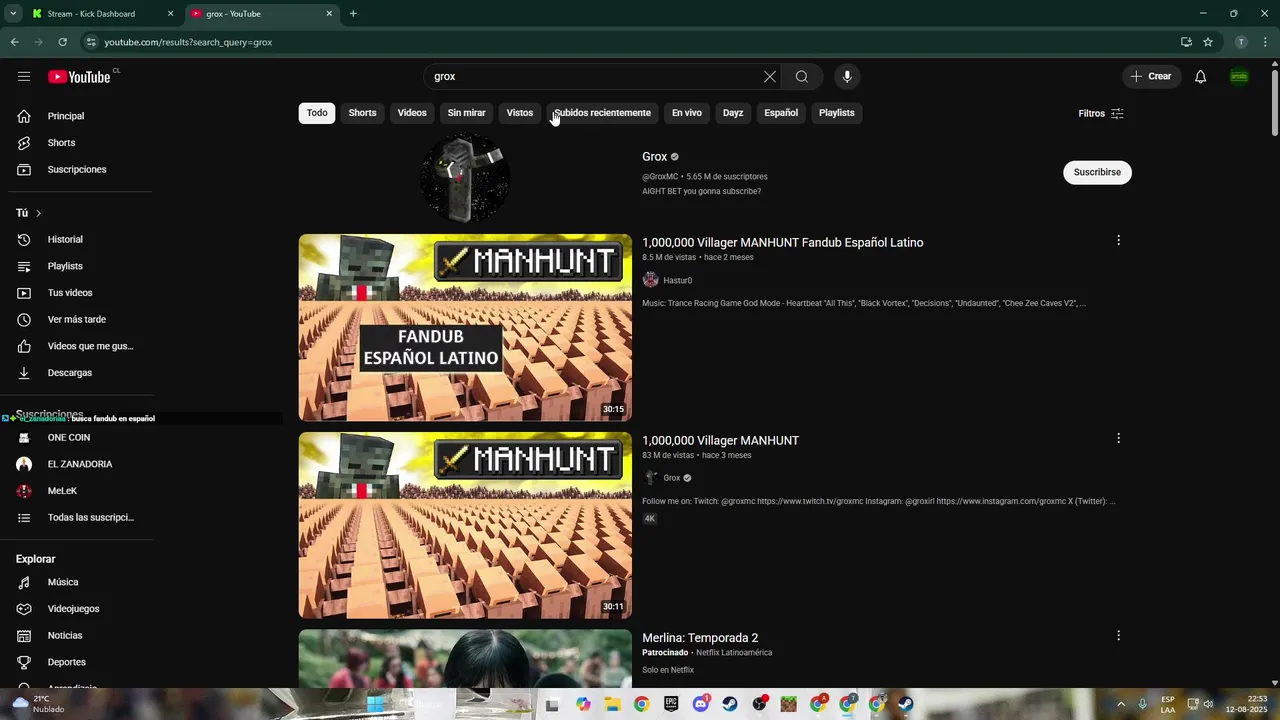Go back in browser history
1280x720 pixels.
click(x=14, y=42)
